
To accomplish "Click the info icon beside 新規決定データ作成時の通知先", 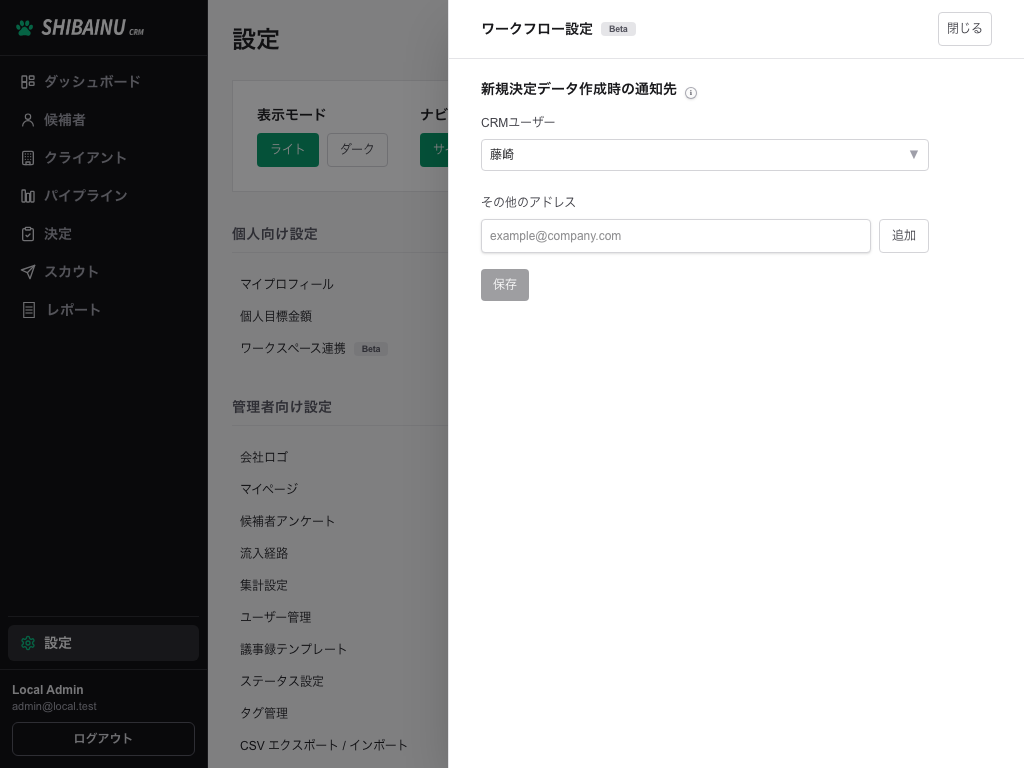I will pos(691,93).
